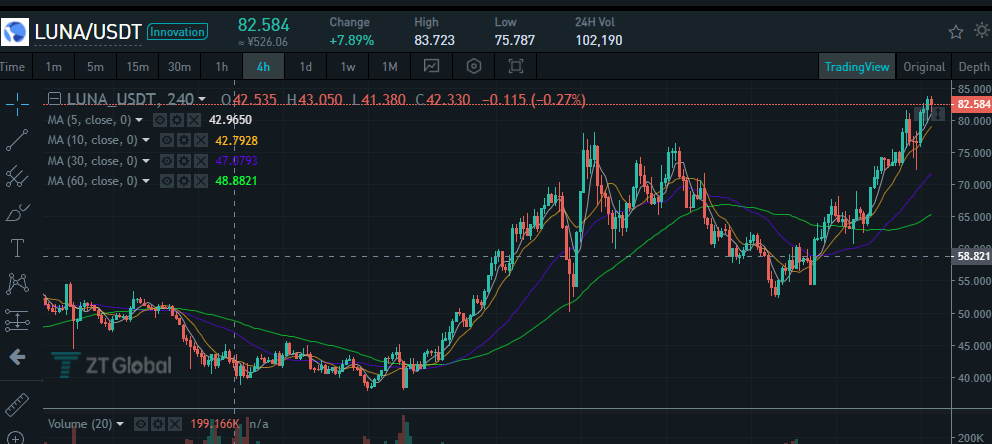Expand MA (10, close, 0) dropdown arrow
Screen dimensions: 992x444
146,140
